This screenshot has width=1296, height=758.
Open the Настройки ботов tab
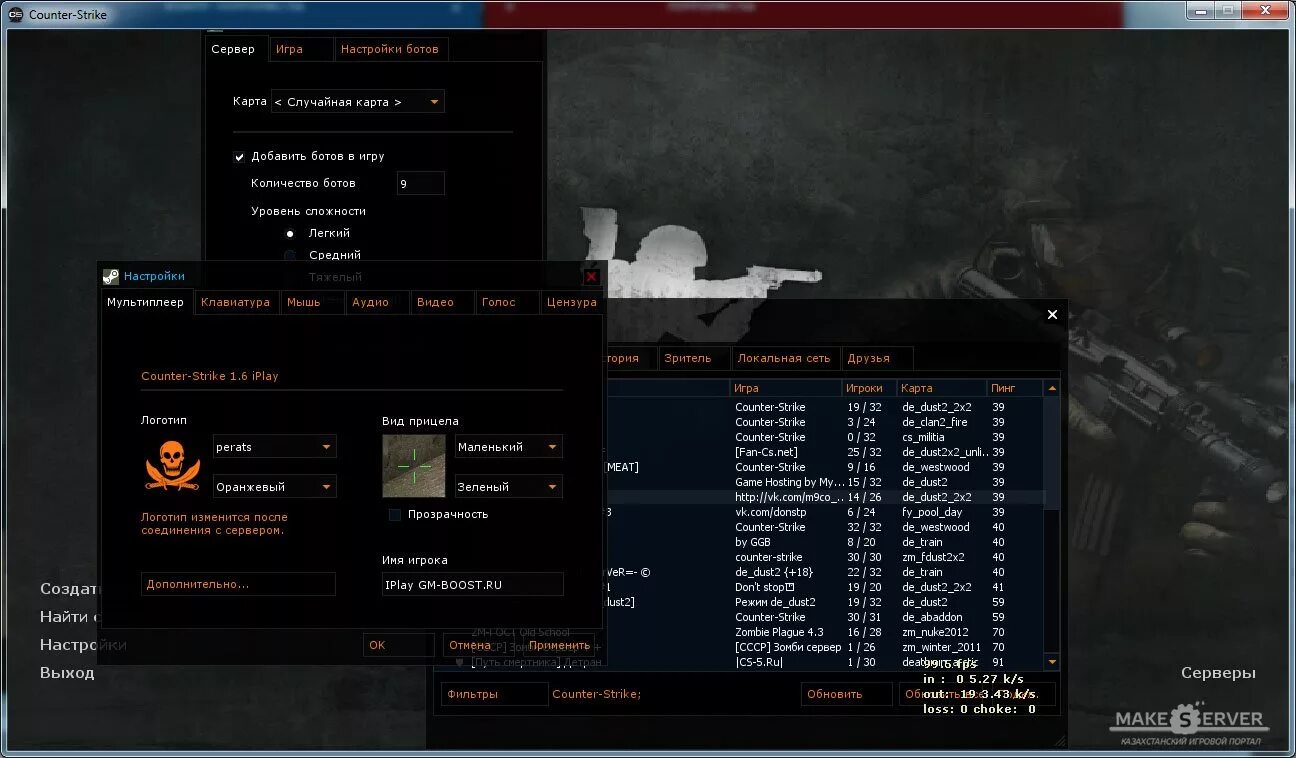[390, 49]
